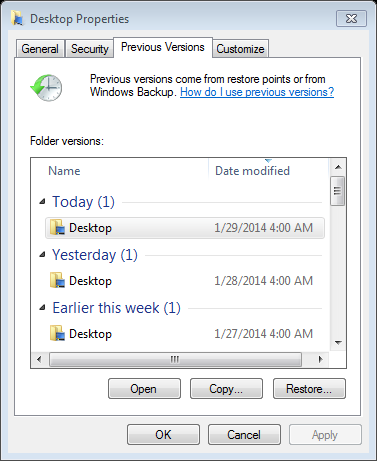Switch to the Security tab
Image resolution: width=377 pixels, height=461 pixels.
tap(90, 49)
